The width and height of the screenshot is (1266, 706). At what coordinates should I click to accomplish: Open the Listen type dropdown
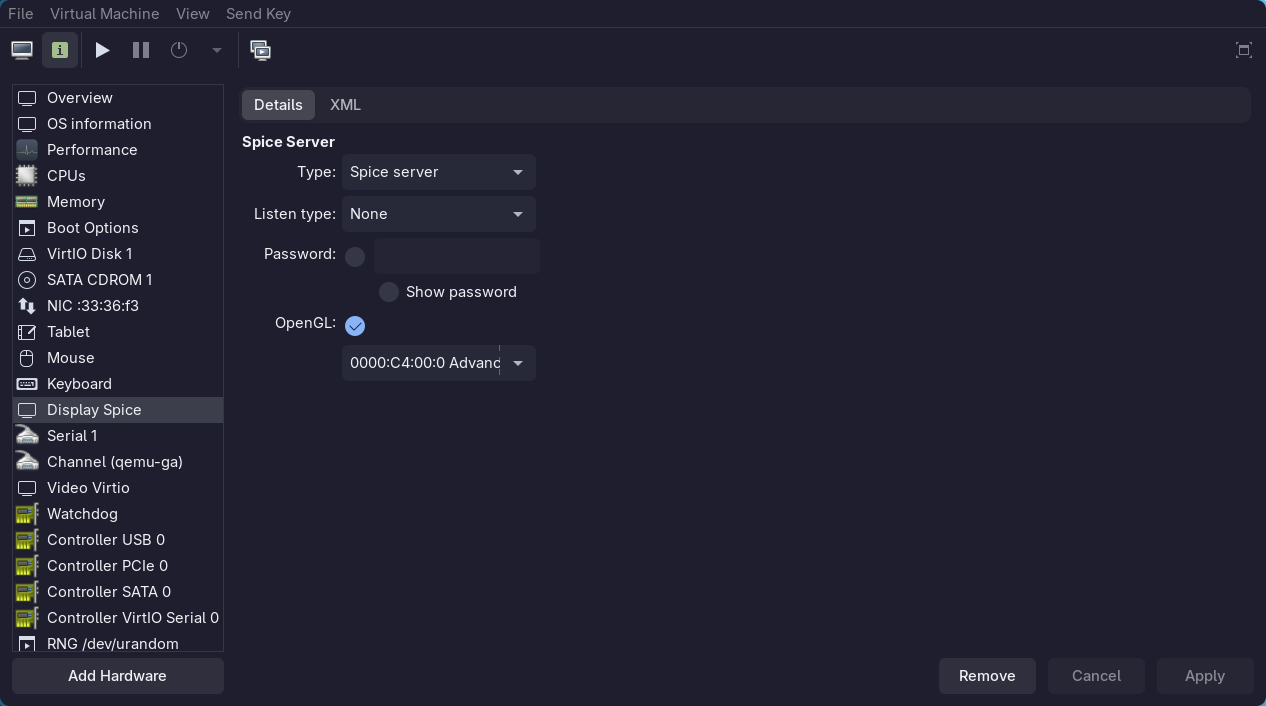[x=438, y=213]
